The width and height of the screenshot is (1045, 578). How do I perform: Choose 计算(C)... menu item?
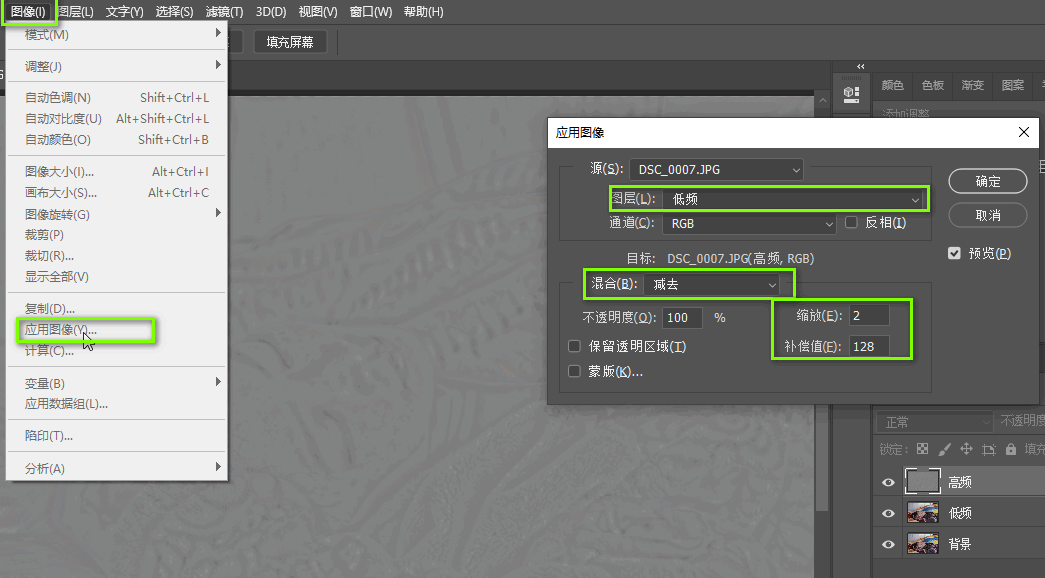117,351
